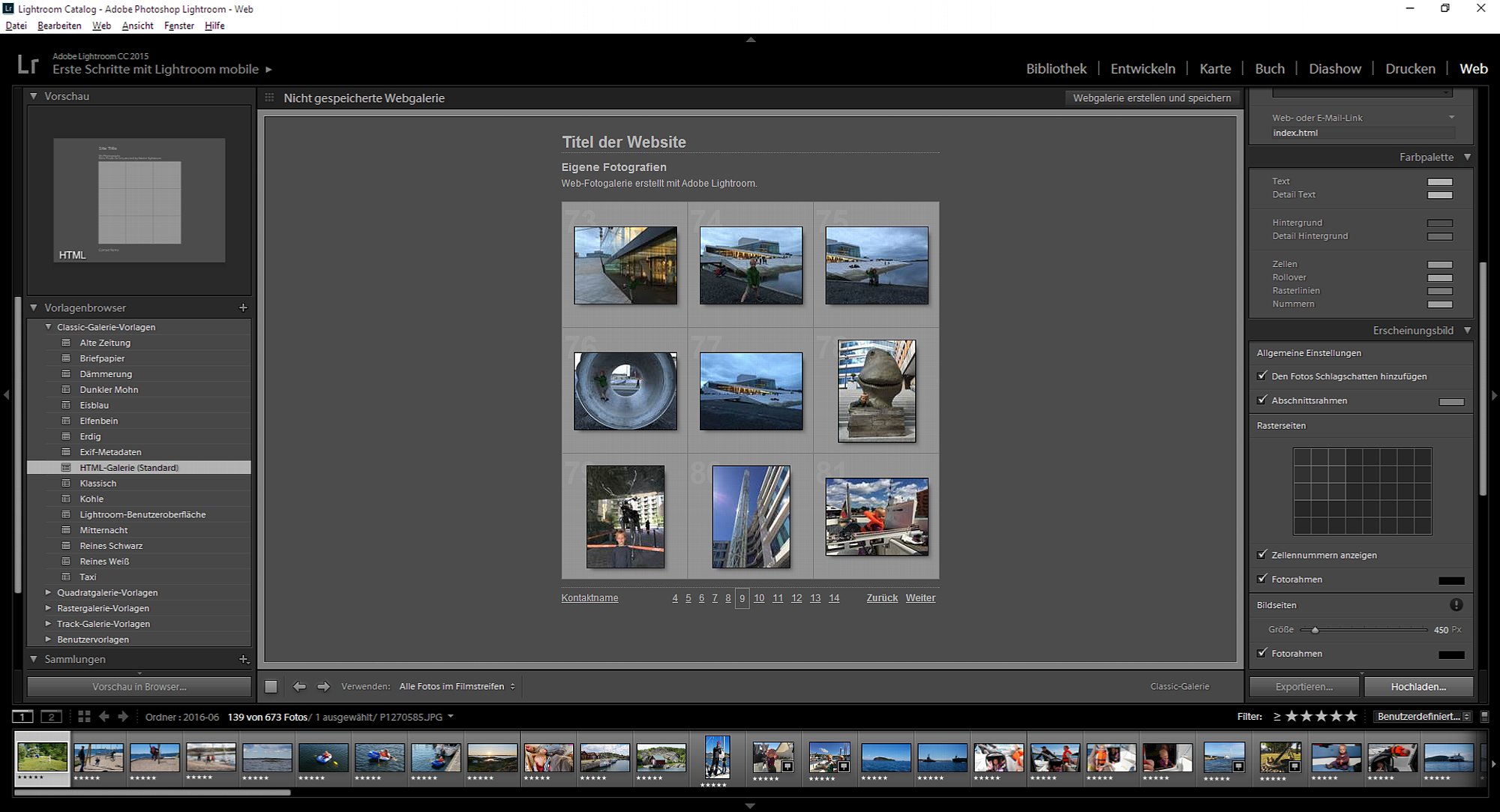This screenshot has height=812, width=1500.
Task: Navigate back using filmstrip left arrow
Action: [104, 717]
